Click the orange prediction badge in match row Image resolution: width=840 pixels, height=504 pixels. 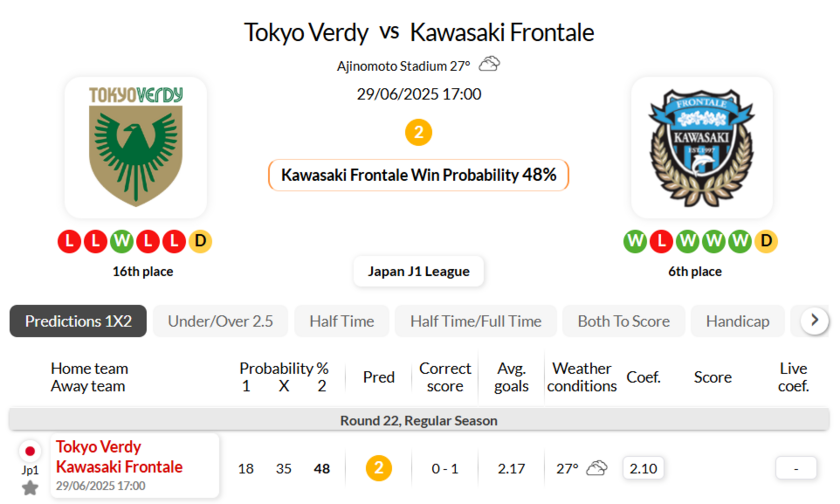[378, 468]
